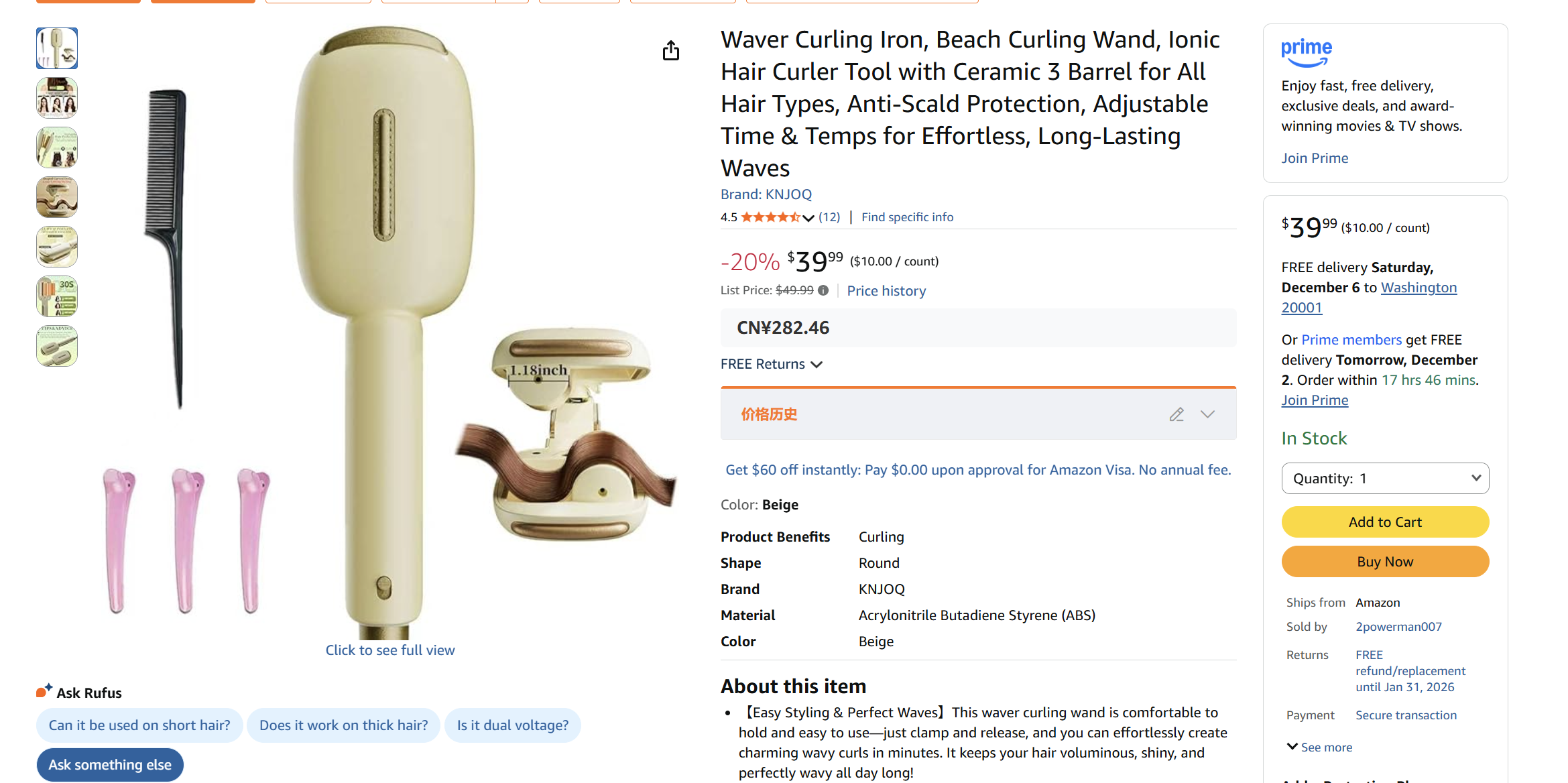This screenshot has width=1568, height=783.
Task: Click the Buy Now button
Action: click(1385, 562)
